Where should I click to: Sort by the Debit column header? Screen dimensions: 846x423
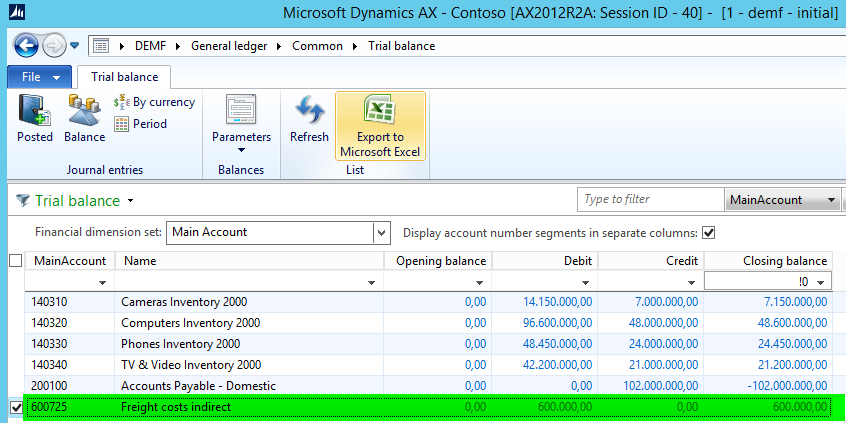pos(544,261)
